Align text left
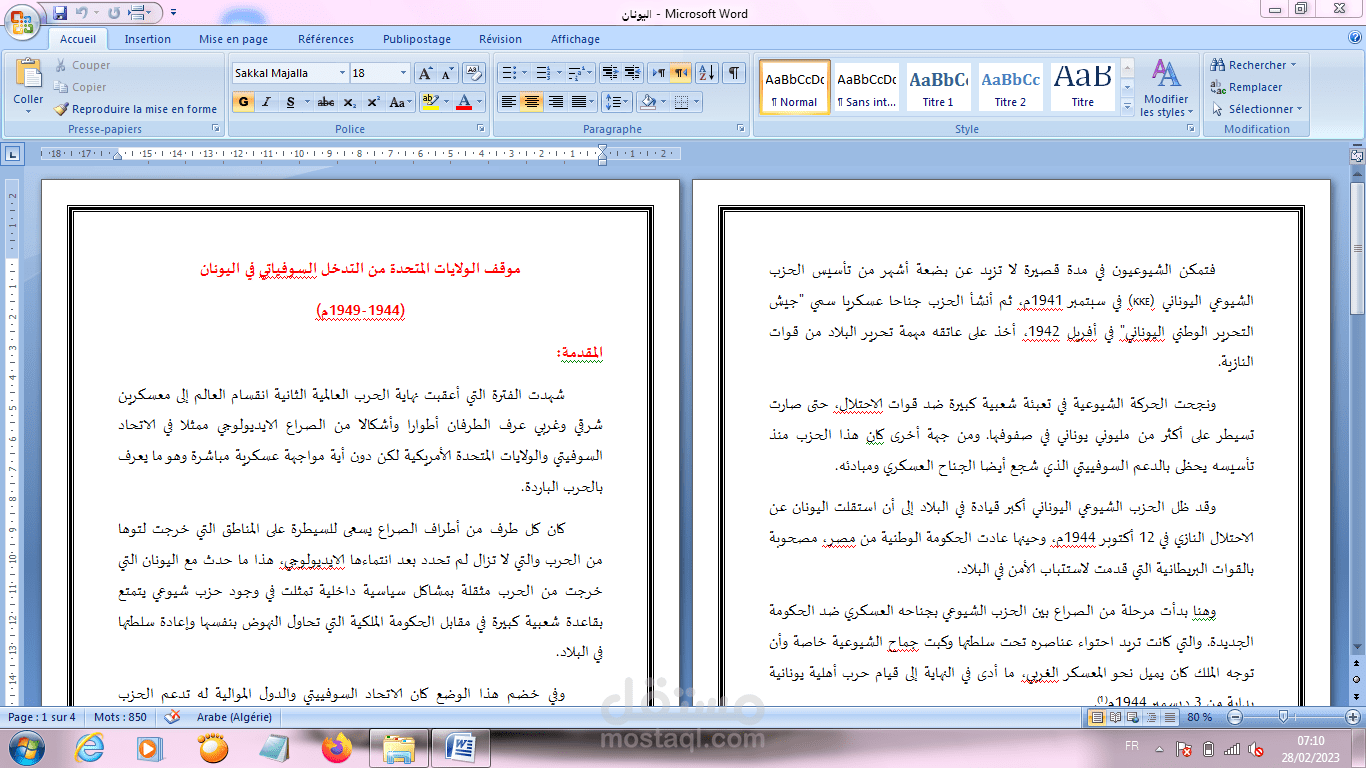The height and width of the screenshot is (768, 1366). click(x=509, y=102)
